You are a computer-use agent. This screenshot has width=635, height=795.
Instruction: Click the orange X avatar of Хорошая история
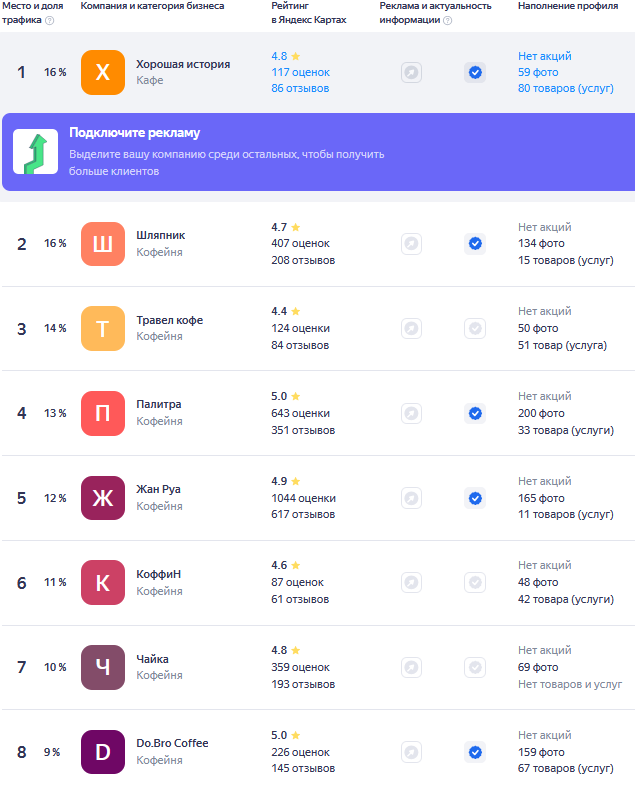point(103,72)
